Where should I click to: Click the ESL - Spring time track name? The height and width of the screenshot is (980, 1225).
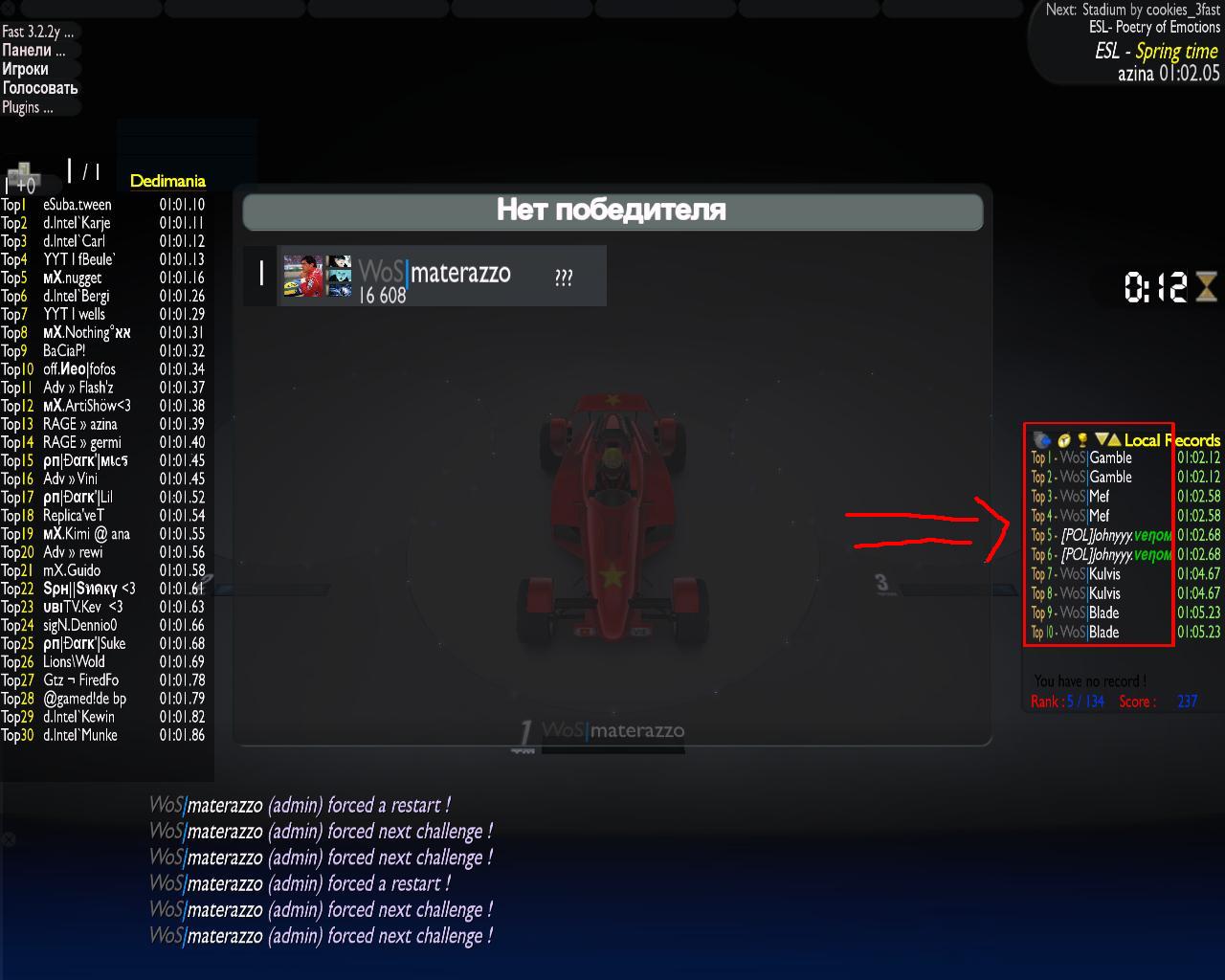point(1157,51)
